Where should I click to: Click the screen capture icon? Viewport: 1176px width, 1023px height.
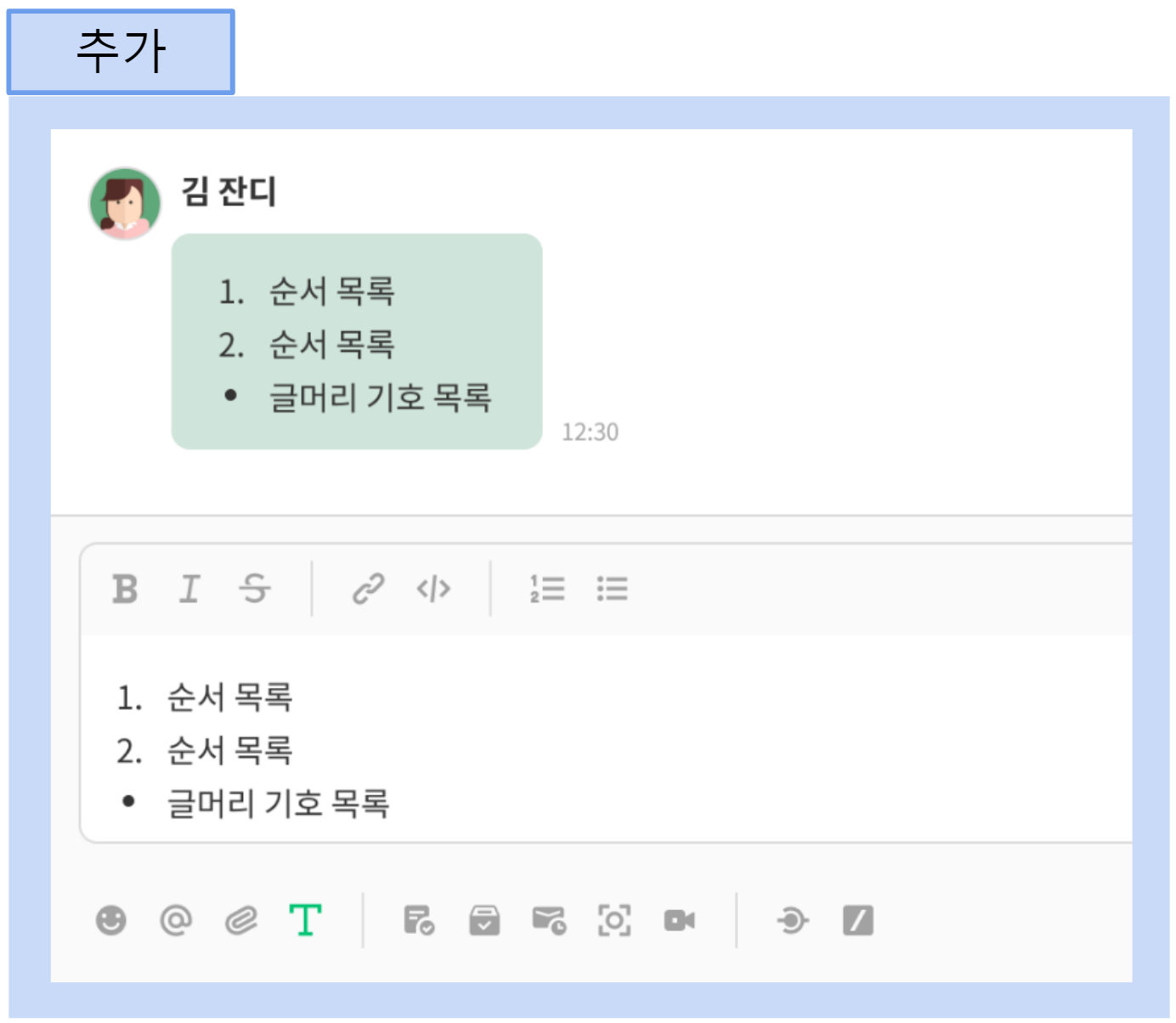click(x=614, y=920)
